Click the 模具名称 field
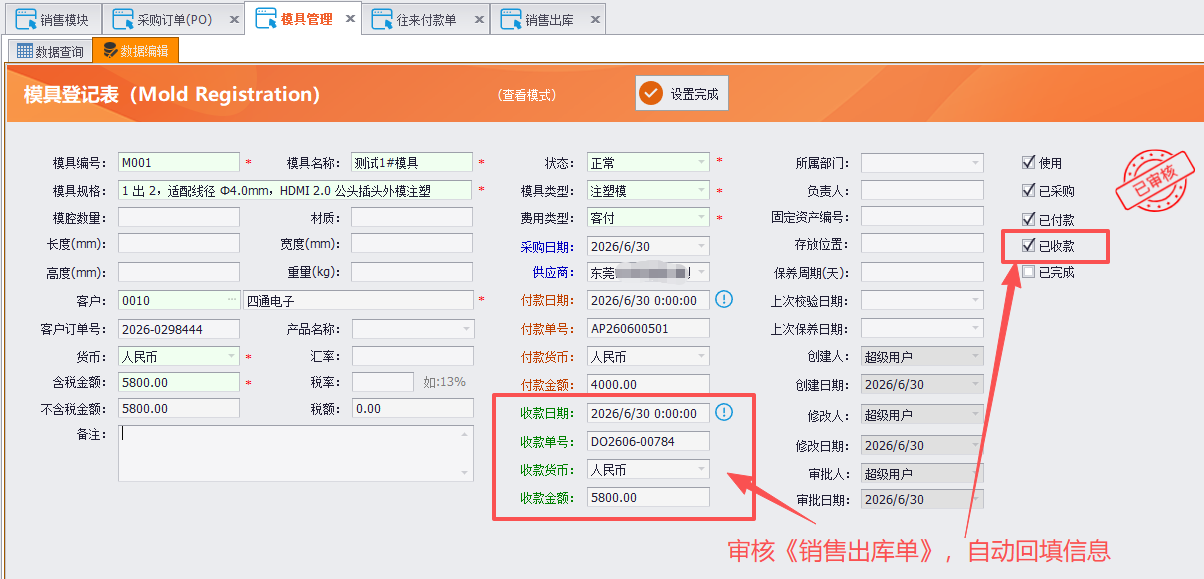Image resolution: width=1204 pixels, height=579 pixels. (x=412, y=162)
